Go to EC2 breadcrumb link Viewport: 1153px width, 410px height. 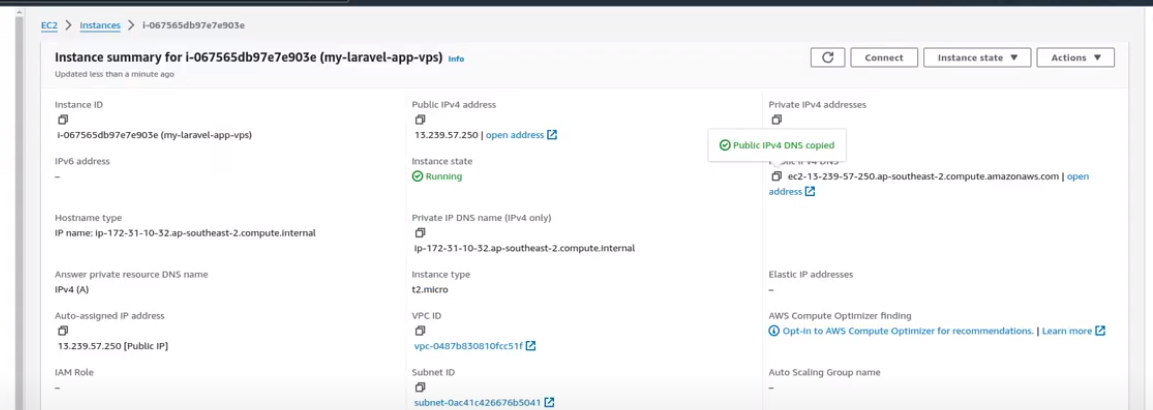click(x=49, y=25)
